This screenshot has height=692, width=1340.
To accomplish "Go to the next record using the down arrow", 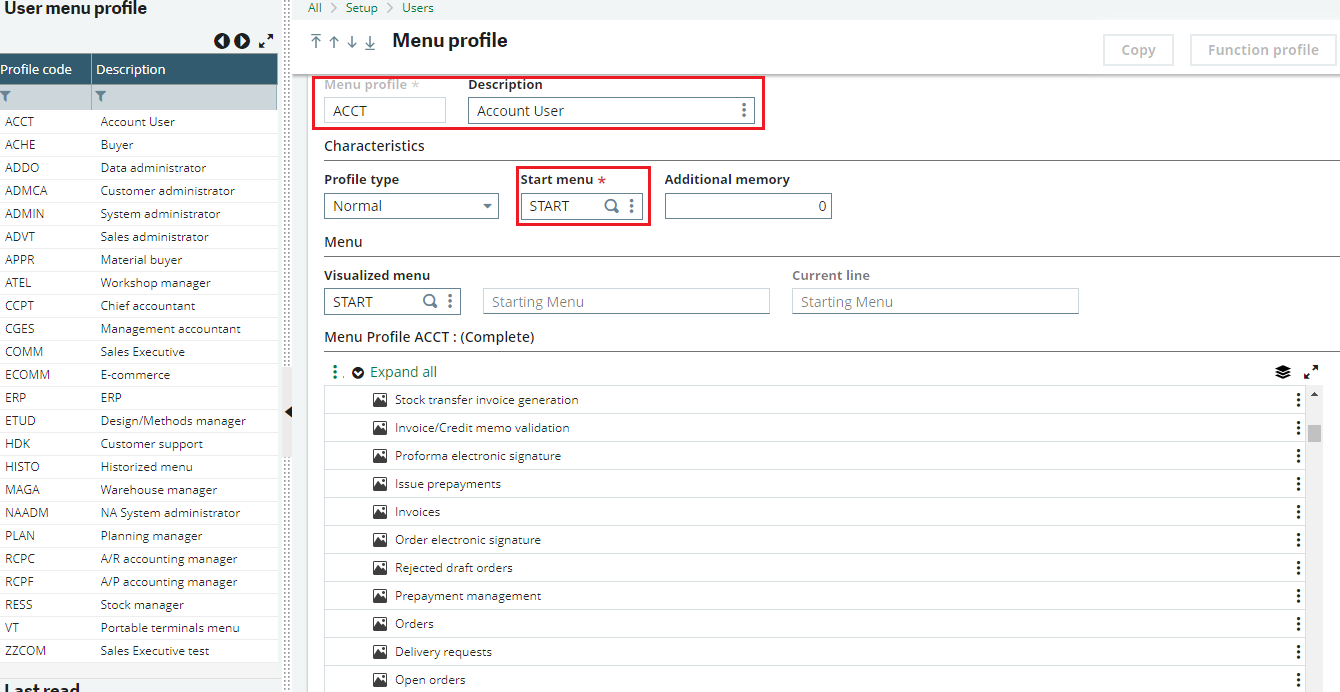I will click(351, 43).
